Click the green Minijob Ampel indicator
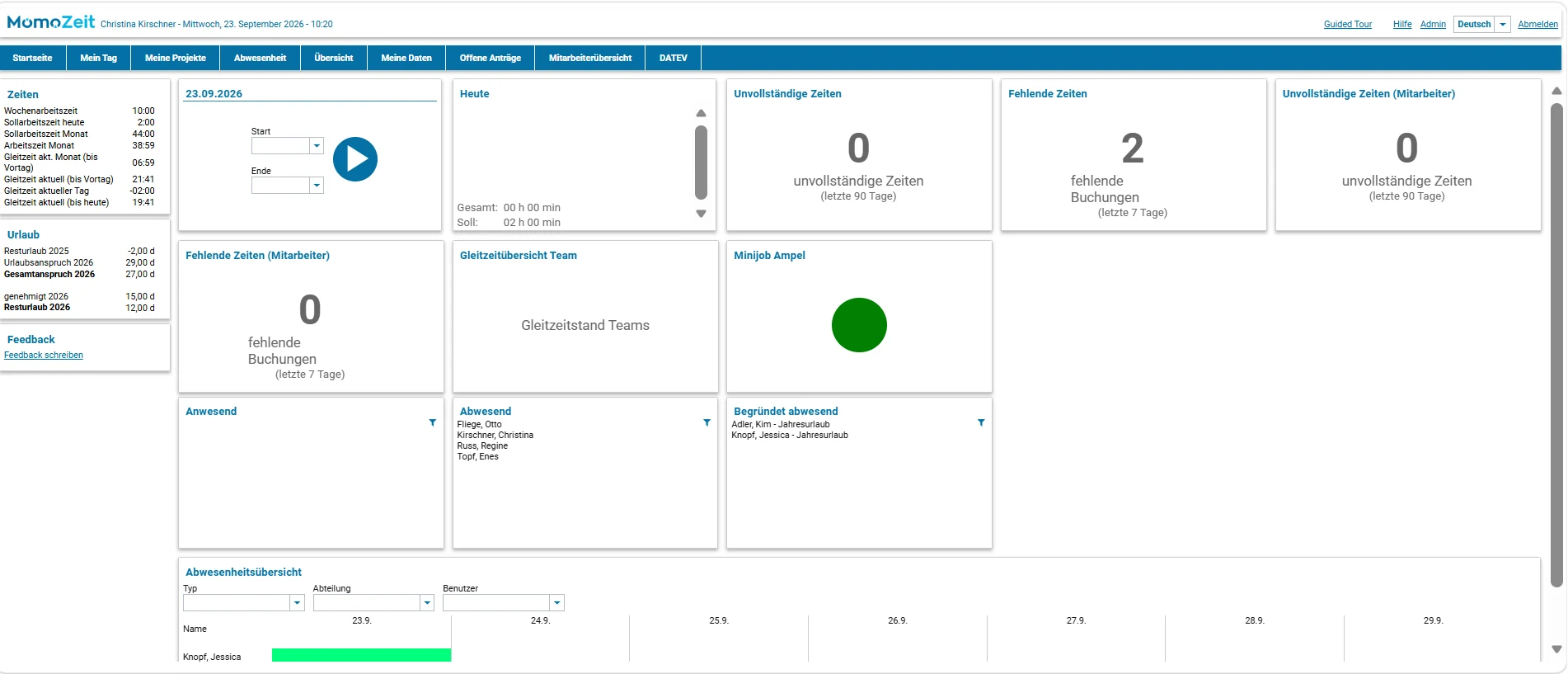 point(859,325)
